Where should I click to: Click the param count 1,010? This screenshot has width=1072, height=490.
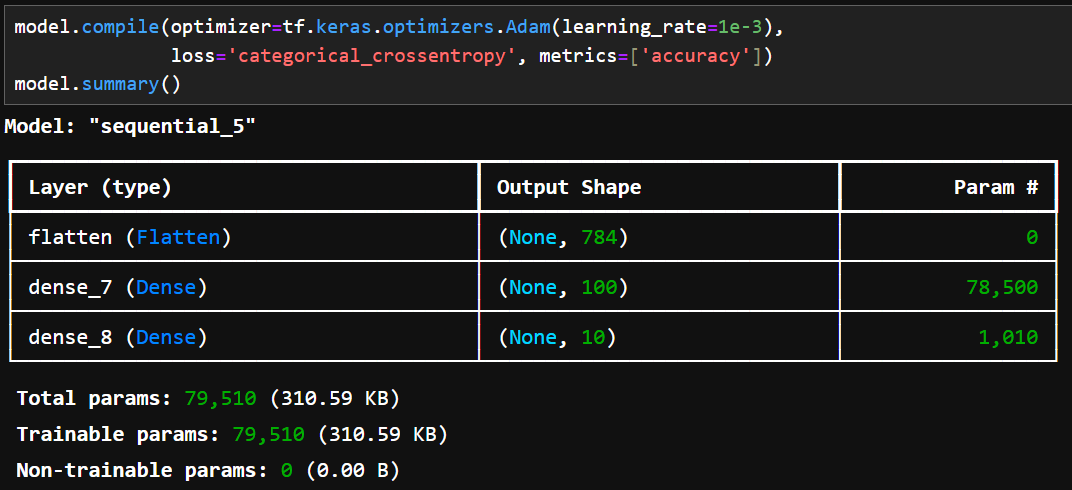(1008, 337)
